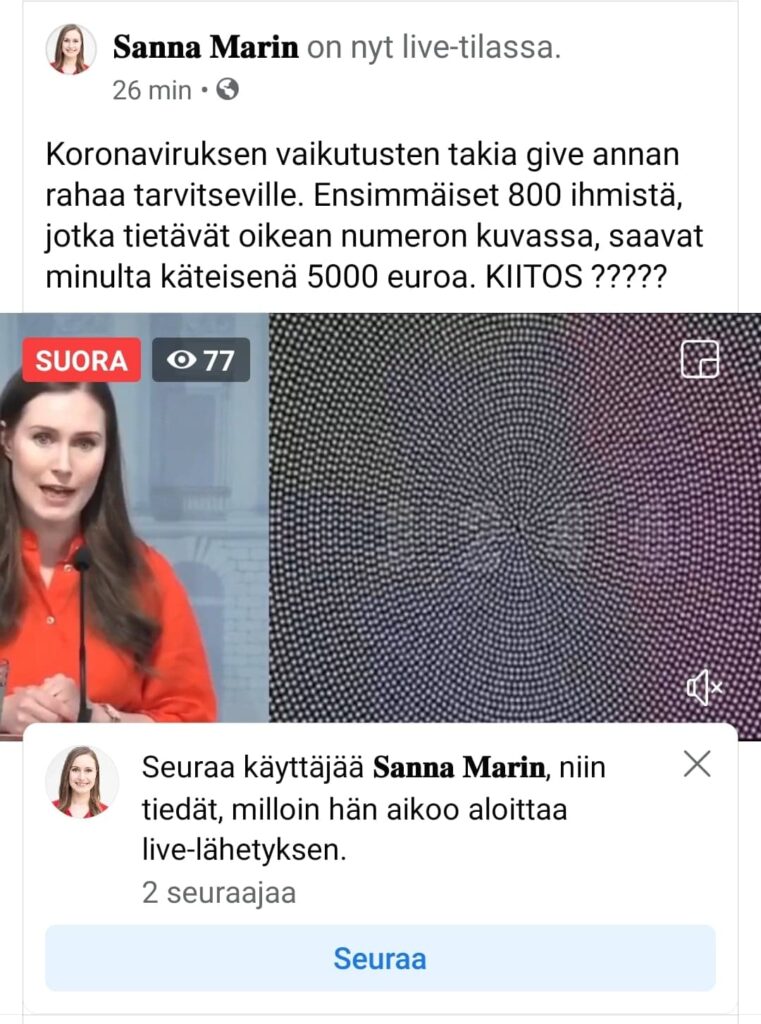Click the 2 seuraajaa follower count
Image resolution: width=761 pixels, height=1024 pixels.
click(x=219, y=893)
